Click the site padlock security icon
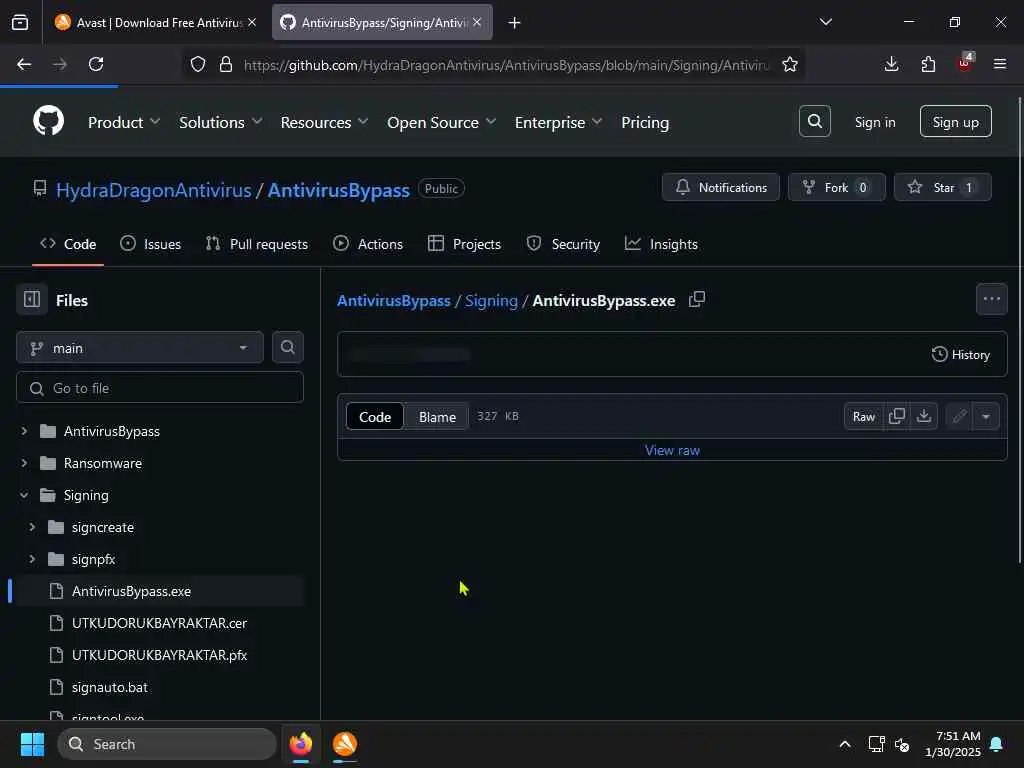Screen dimensions: 1024x768 226,64
